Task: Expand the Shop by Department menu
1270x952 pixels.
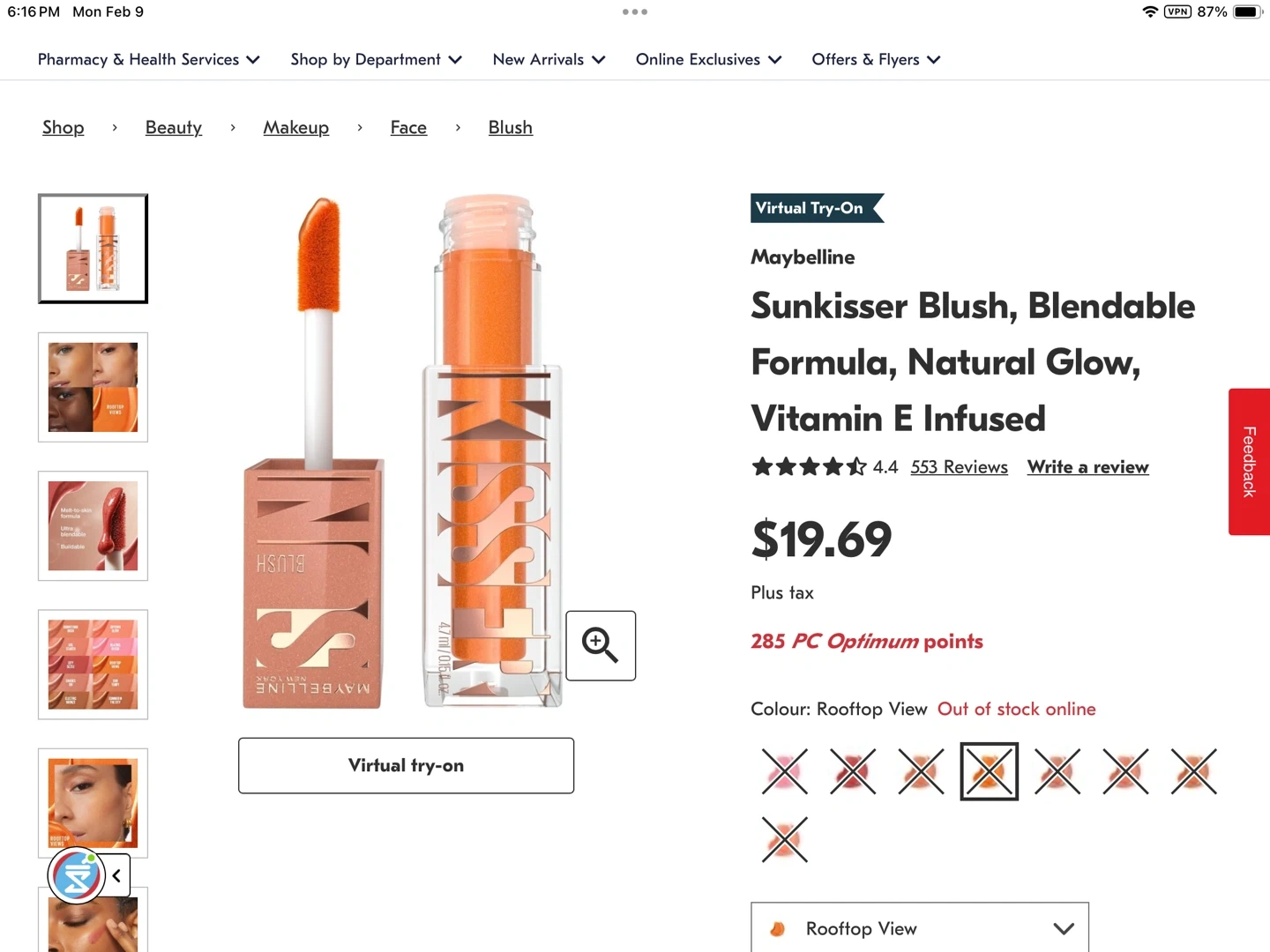Action: coord(376,59)
